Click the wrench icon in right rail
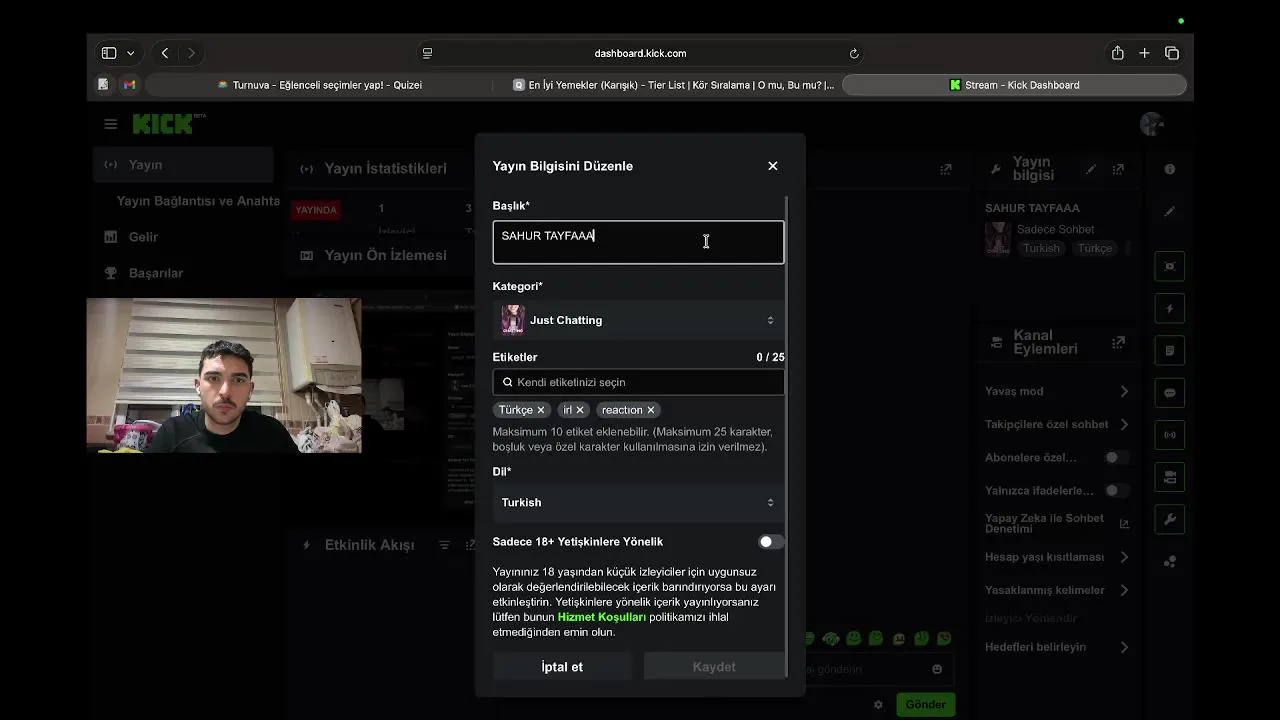 (1170, 520)
